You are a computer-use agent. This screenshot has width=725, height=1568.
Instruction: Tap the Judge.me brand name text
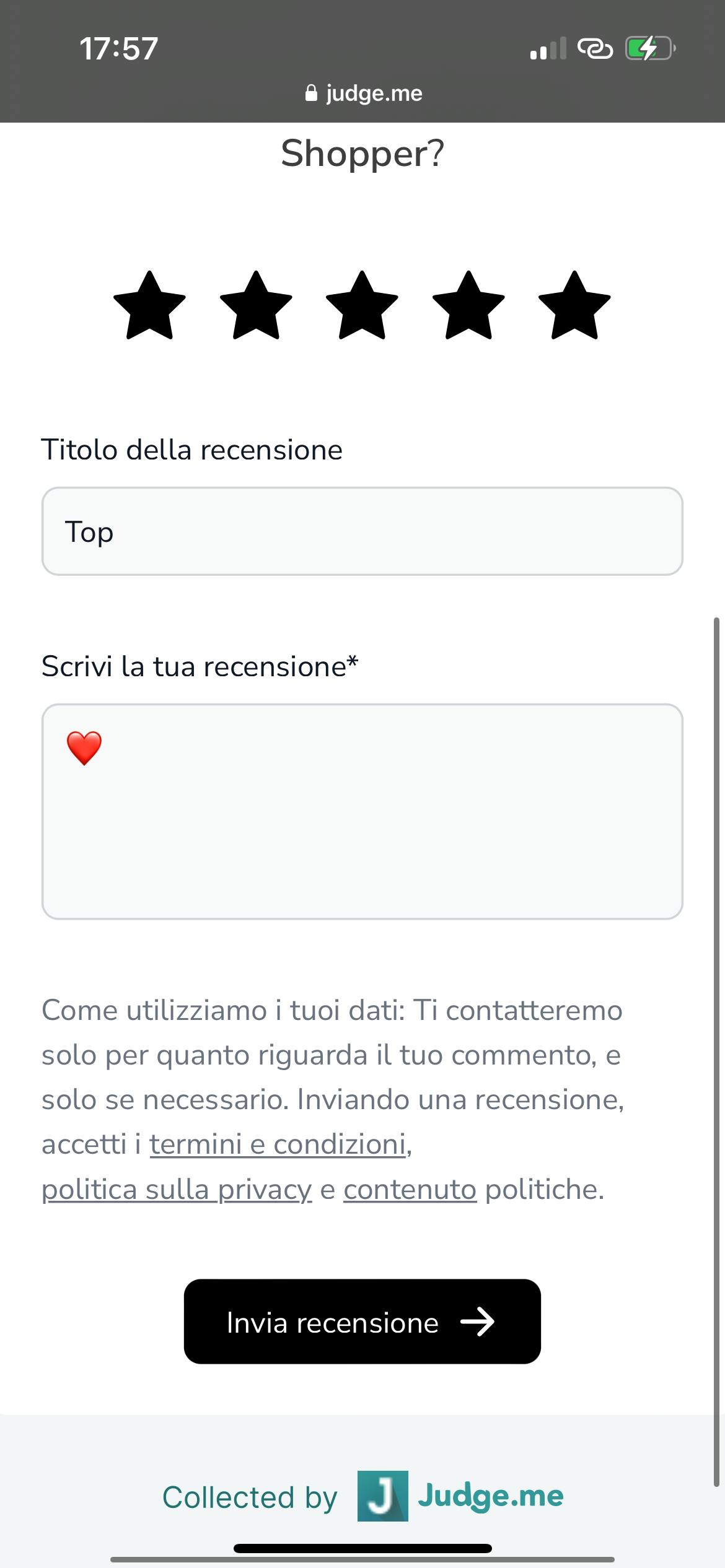point(491,1496)
